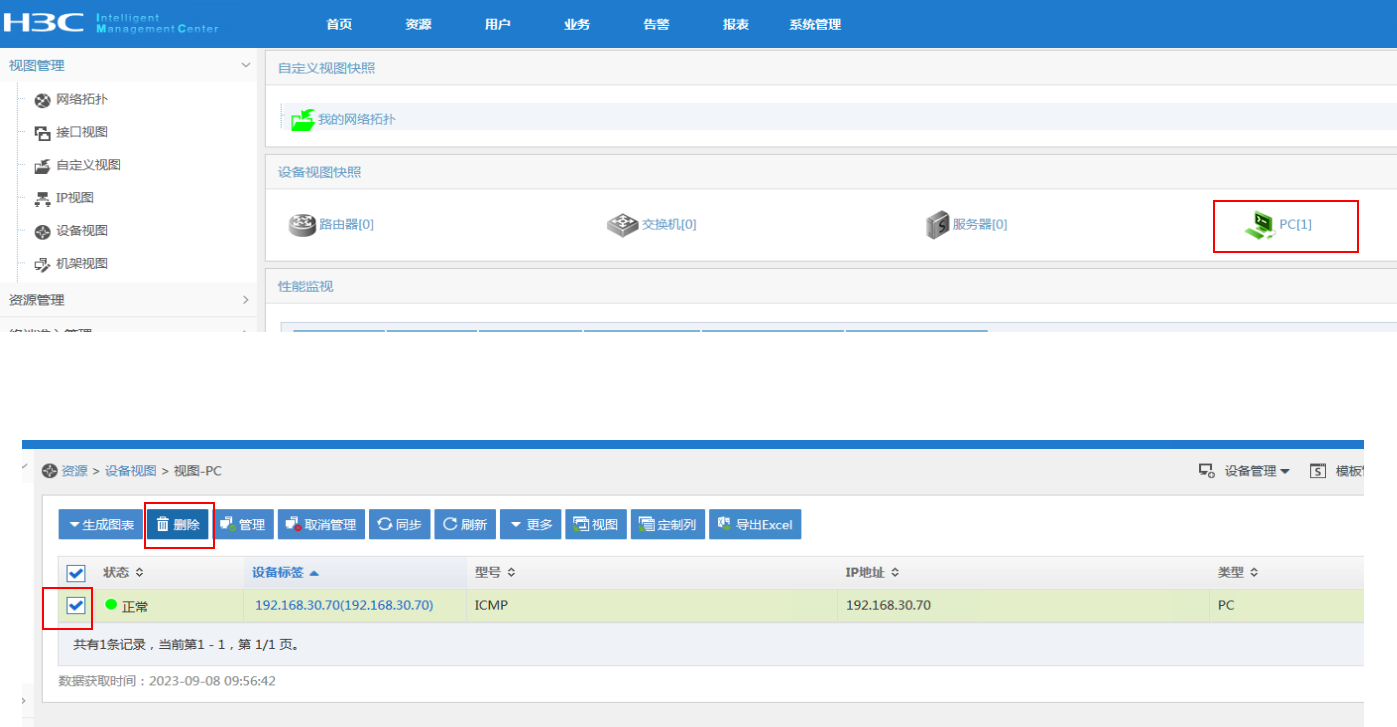The image size is (1397, 727).
Task: Click the 视图-PC breadcrumb text
Action: click(198, 471)
